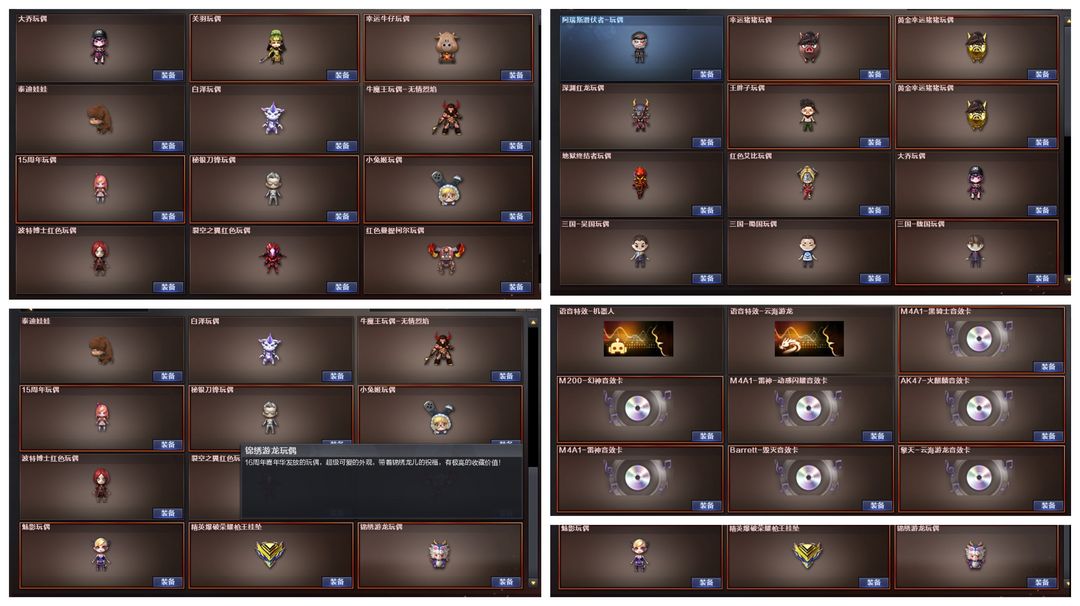Choose the 幸运猪猪玩偶 boar doll icon

(809, 48)
